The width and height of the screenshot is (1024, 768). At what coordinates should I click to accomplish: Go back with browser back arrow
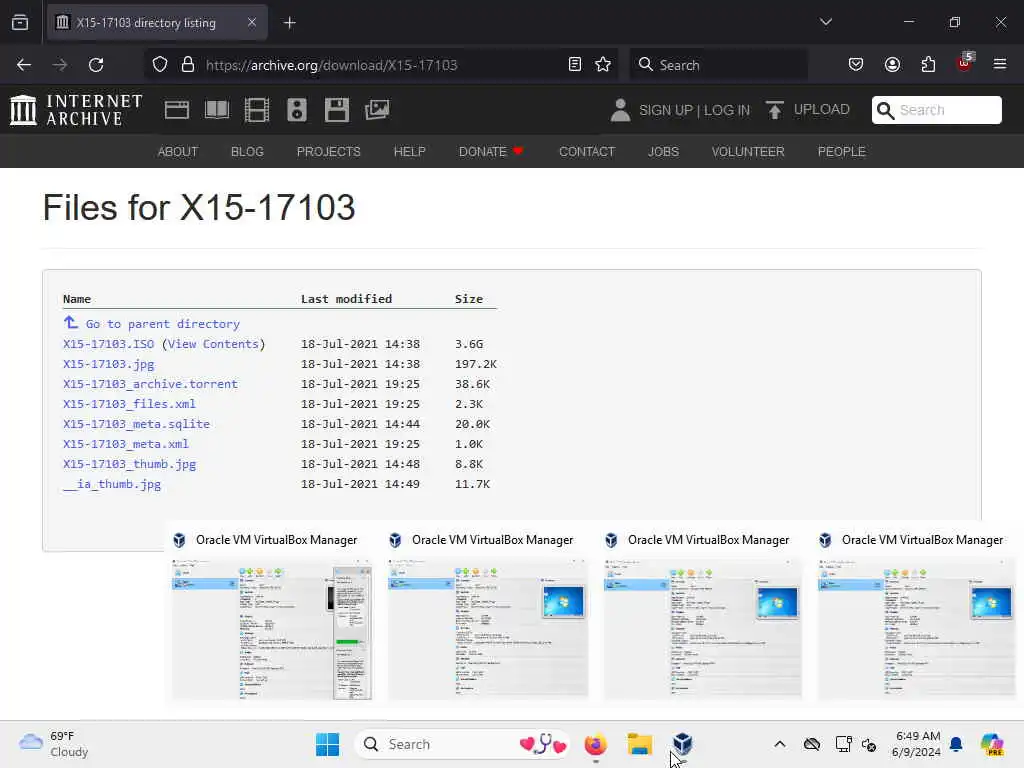tap(24, 65)
